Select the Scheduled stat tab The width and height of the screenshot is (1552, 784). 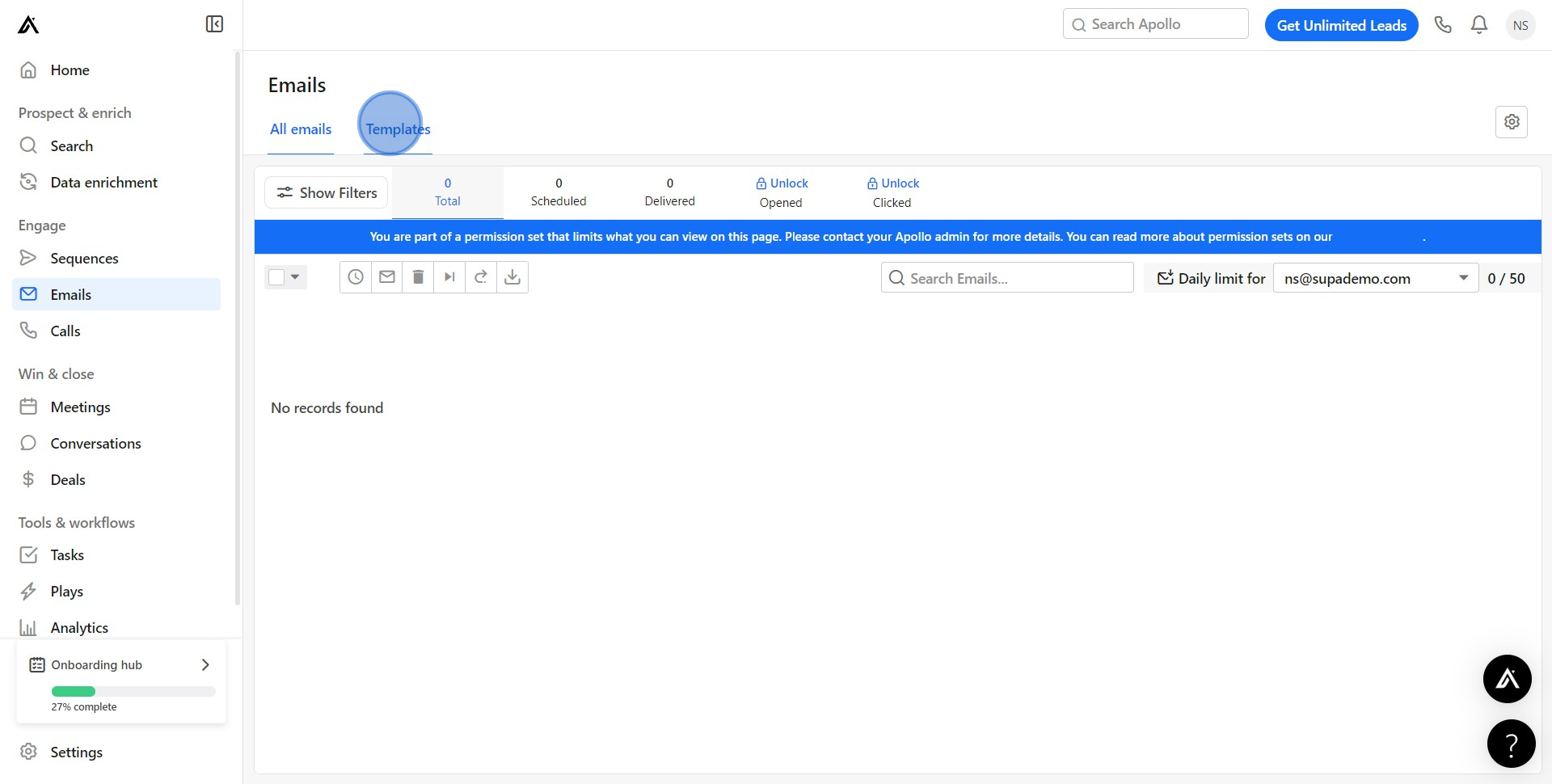click(559, 192)
